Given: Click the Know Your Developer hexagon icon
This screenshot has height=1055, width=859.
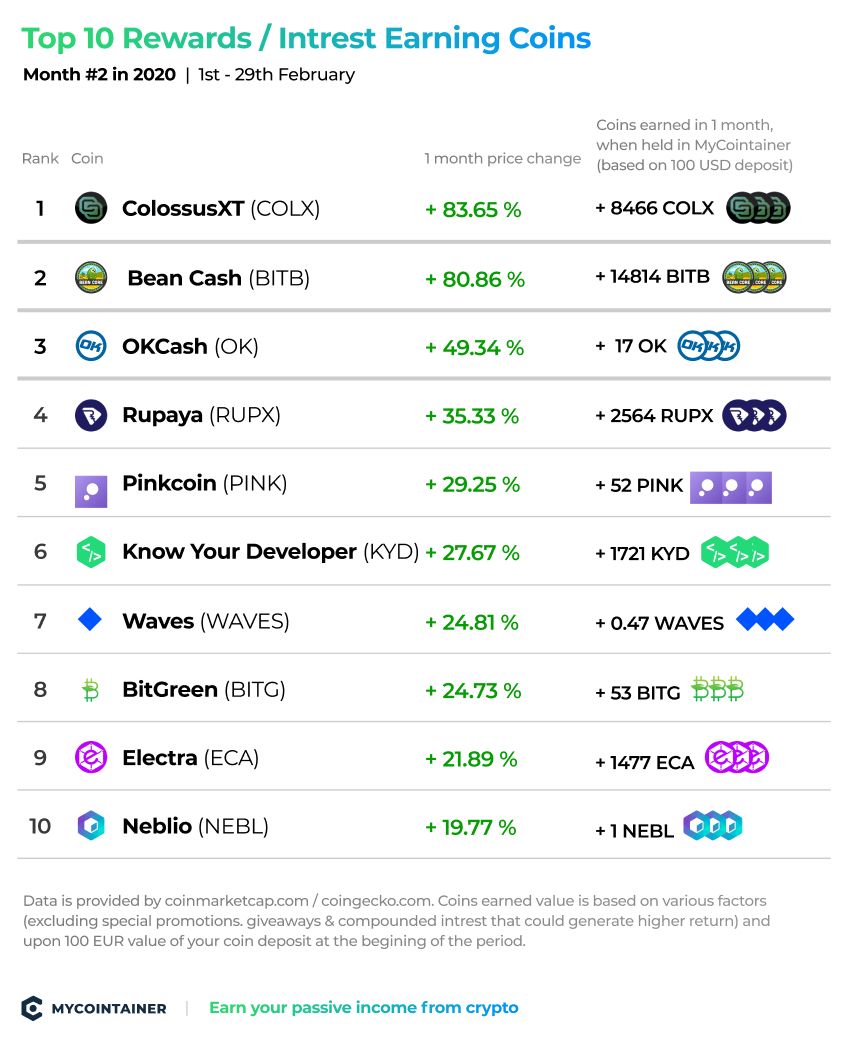Looking at the screenshot, I should (91, 552).
